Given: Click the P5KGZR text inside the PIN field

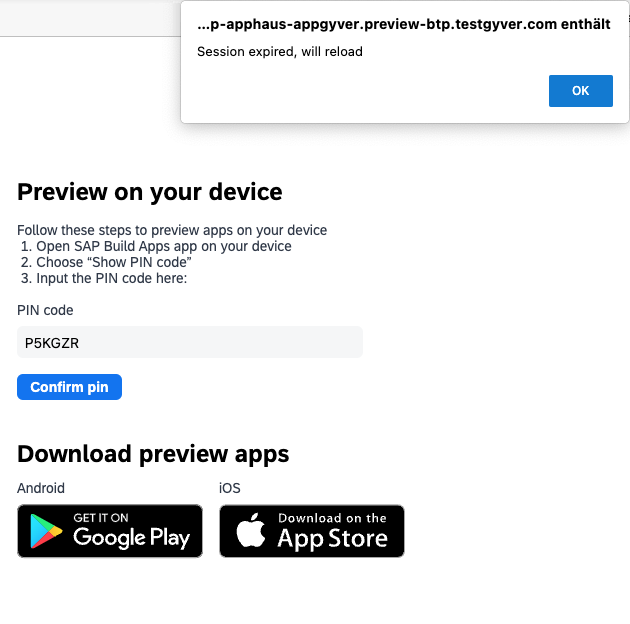Looking at the screenshot, I should (52, 343).
